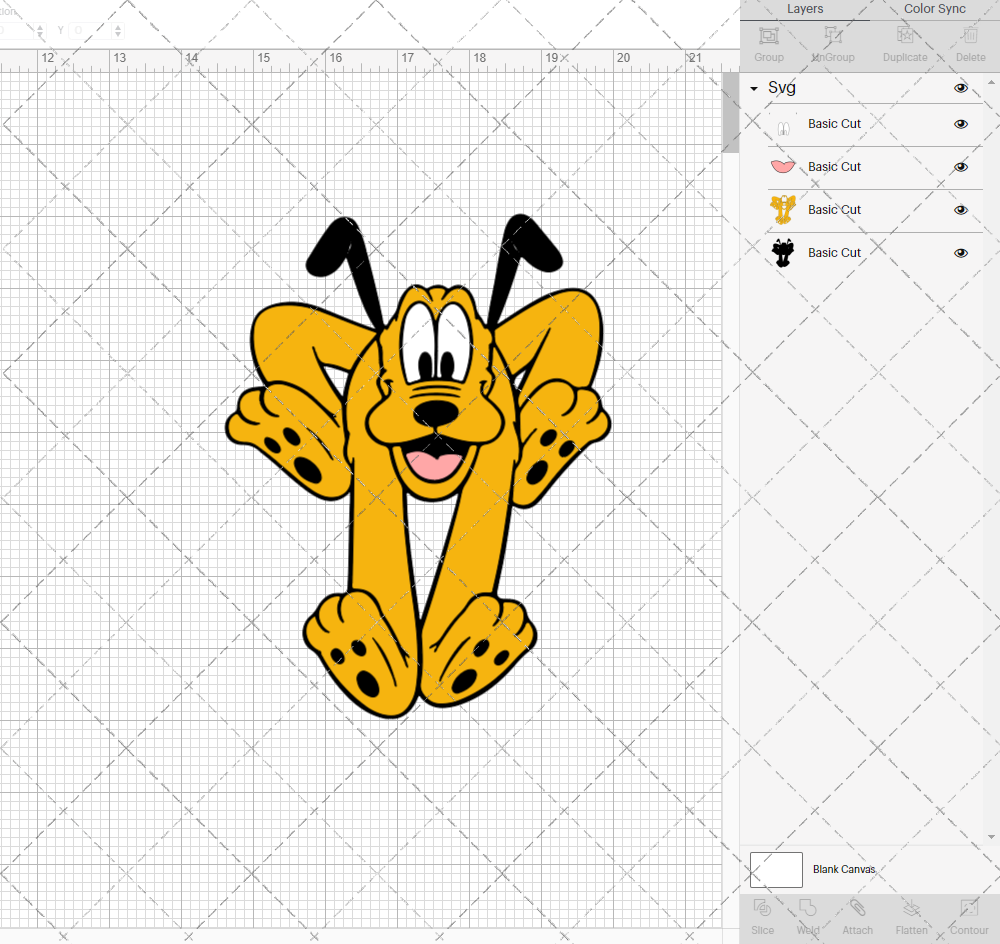
Task: Hide the yellow body Basic Cut layer
Action: coord(960,210)
